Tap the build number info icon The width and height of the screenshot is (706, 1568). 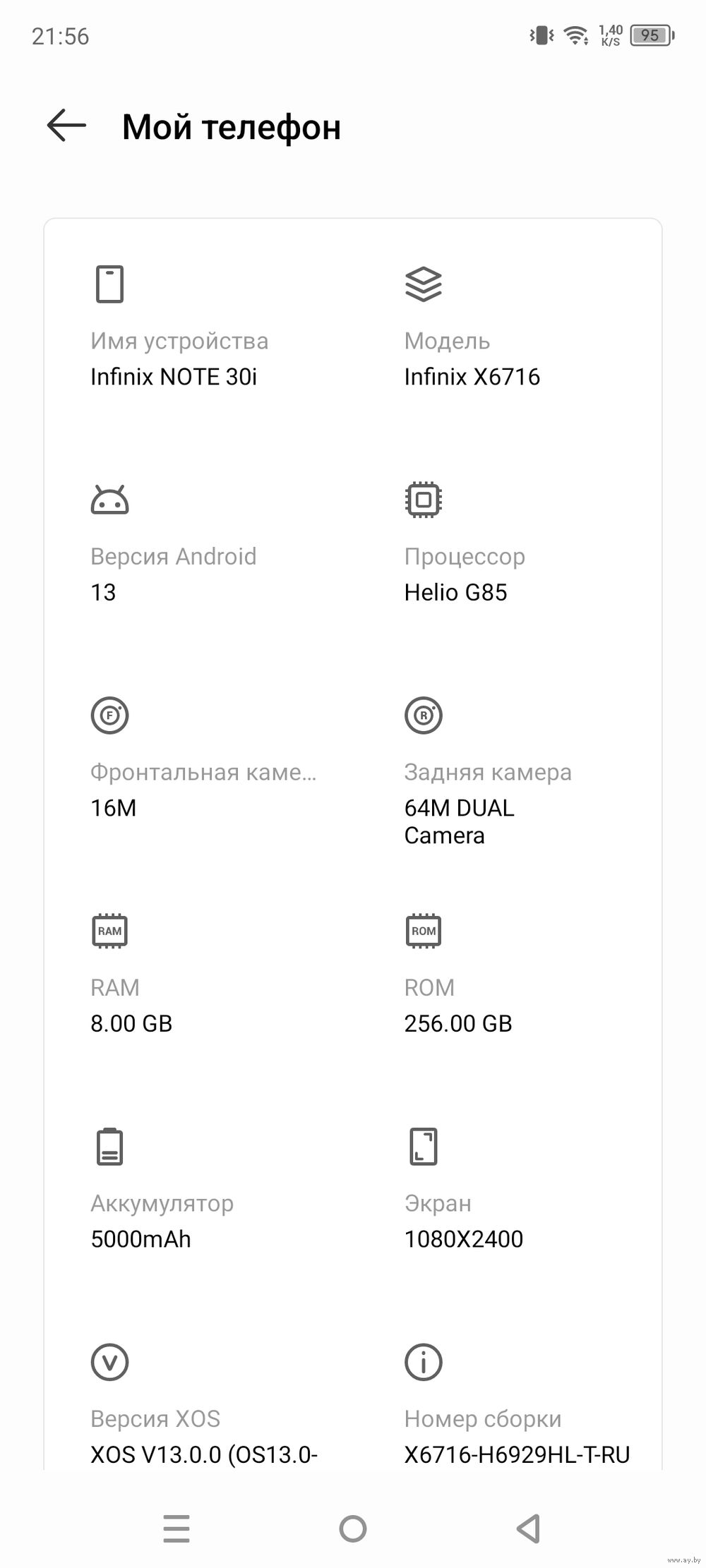click(423, 1362)
